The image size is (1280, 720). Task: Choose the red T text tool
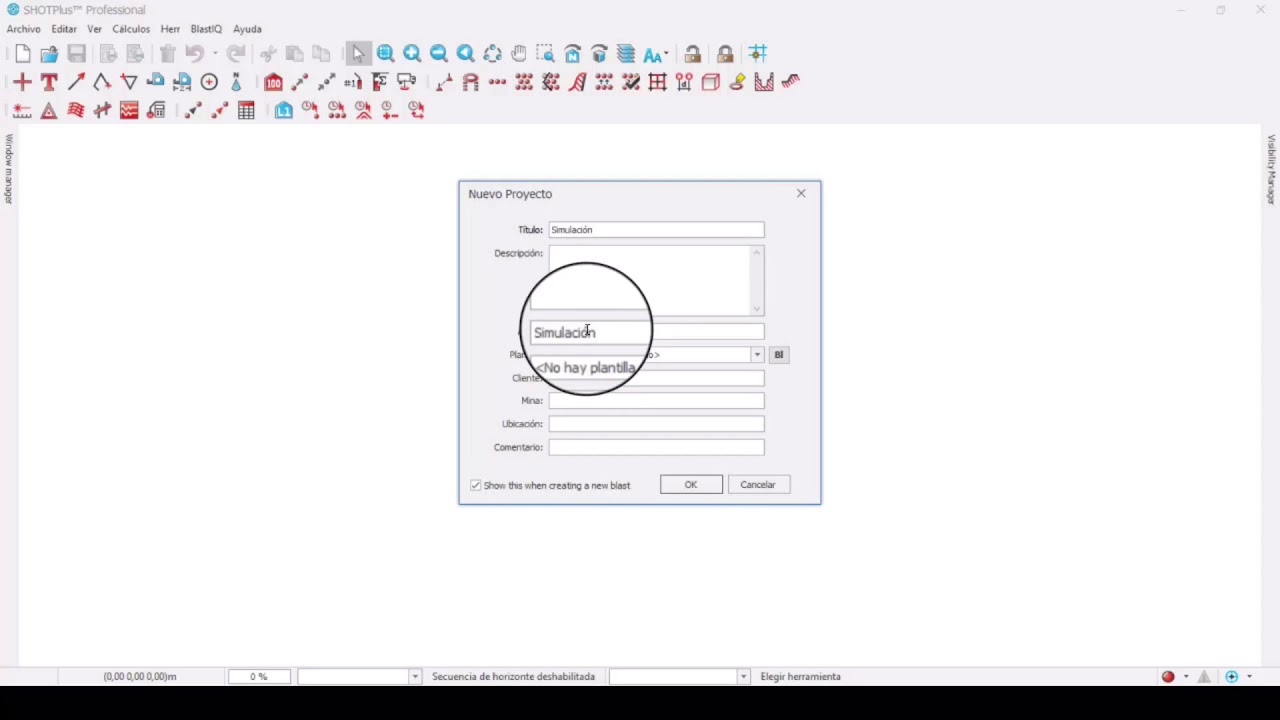pos(49,82)
